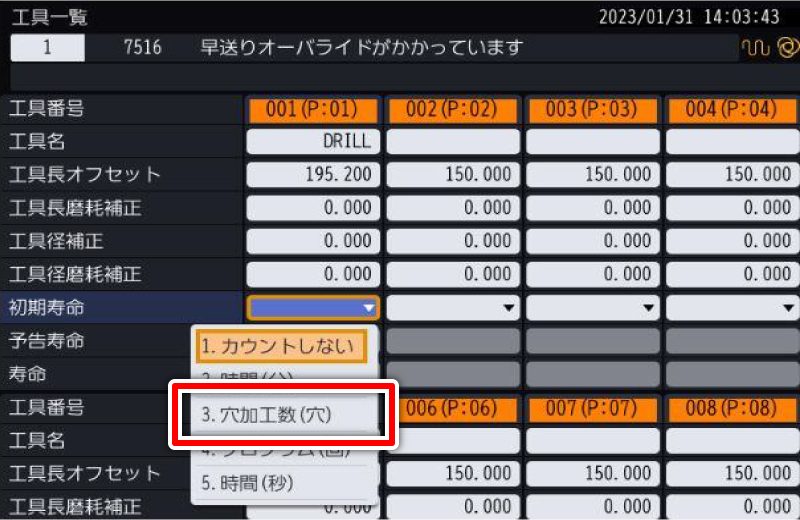
Task: Expand the 初期寿命 dropdown for tool 002
Action: click(453, 308)
